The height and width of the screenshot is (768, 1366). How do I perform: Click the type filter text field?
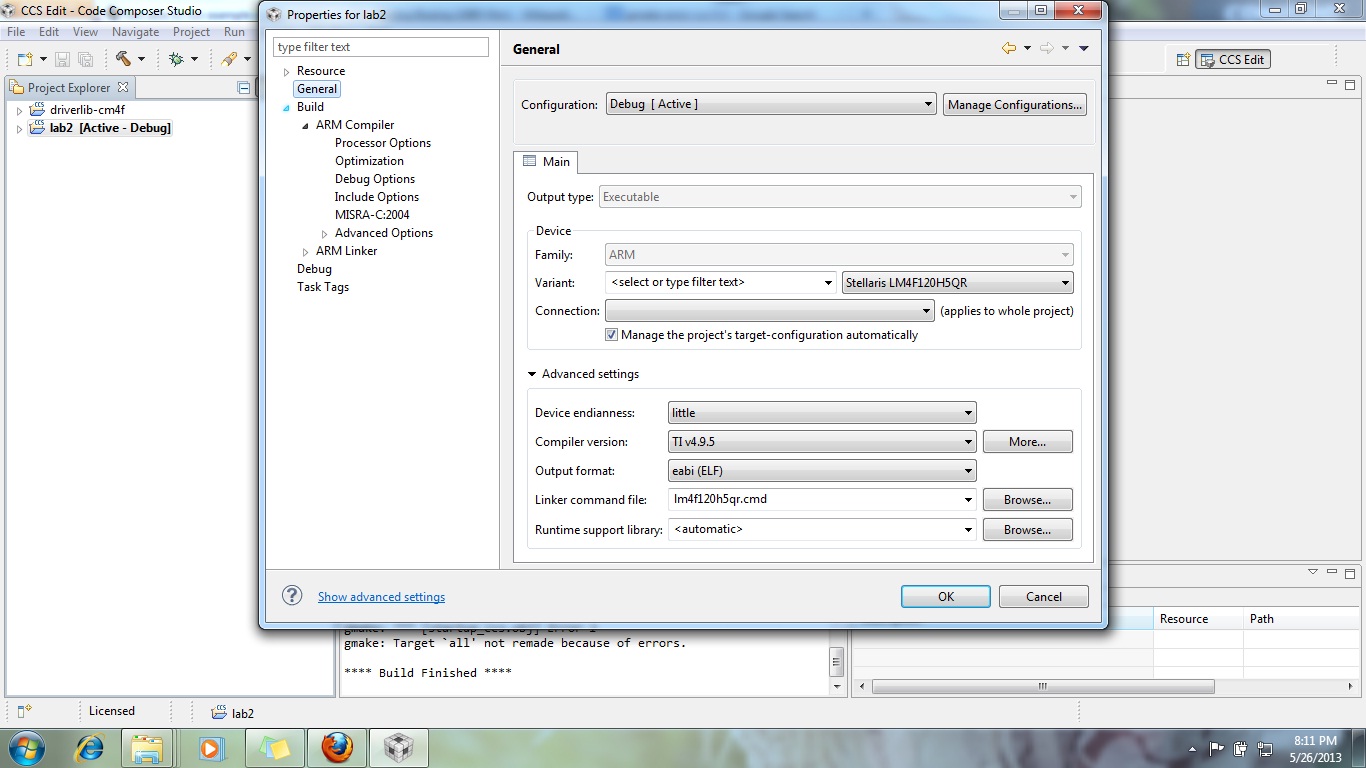pos(381,47)
